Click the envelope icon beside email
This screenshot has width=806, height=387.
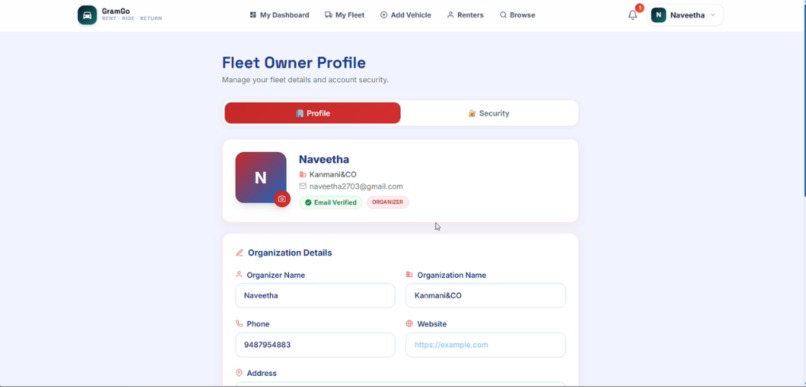[x=303, y=187]
